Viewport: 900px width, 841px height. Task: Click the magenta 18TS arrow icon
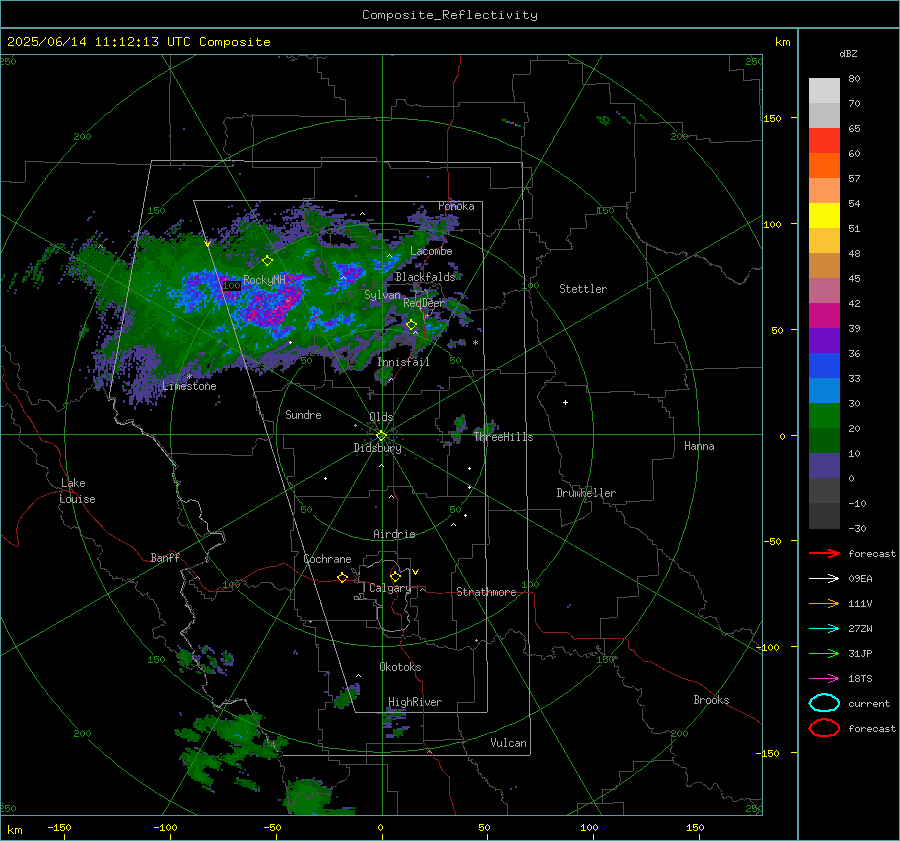coord(824,679)
